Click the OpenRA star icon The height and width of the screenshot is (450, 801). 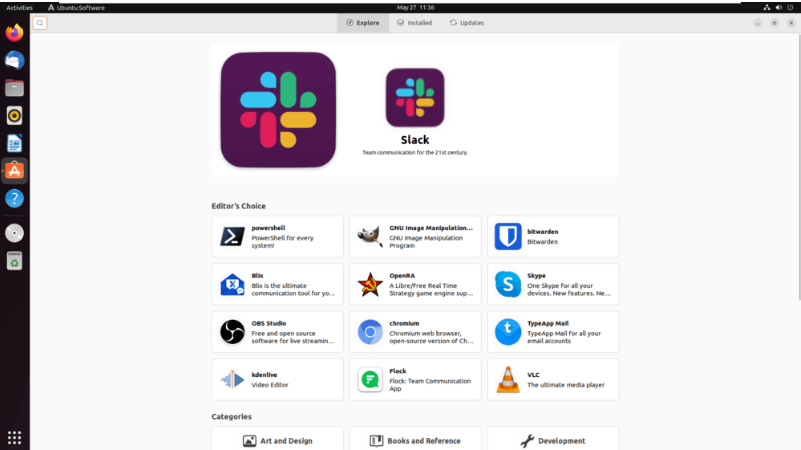click(370, 285)
